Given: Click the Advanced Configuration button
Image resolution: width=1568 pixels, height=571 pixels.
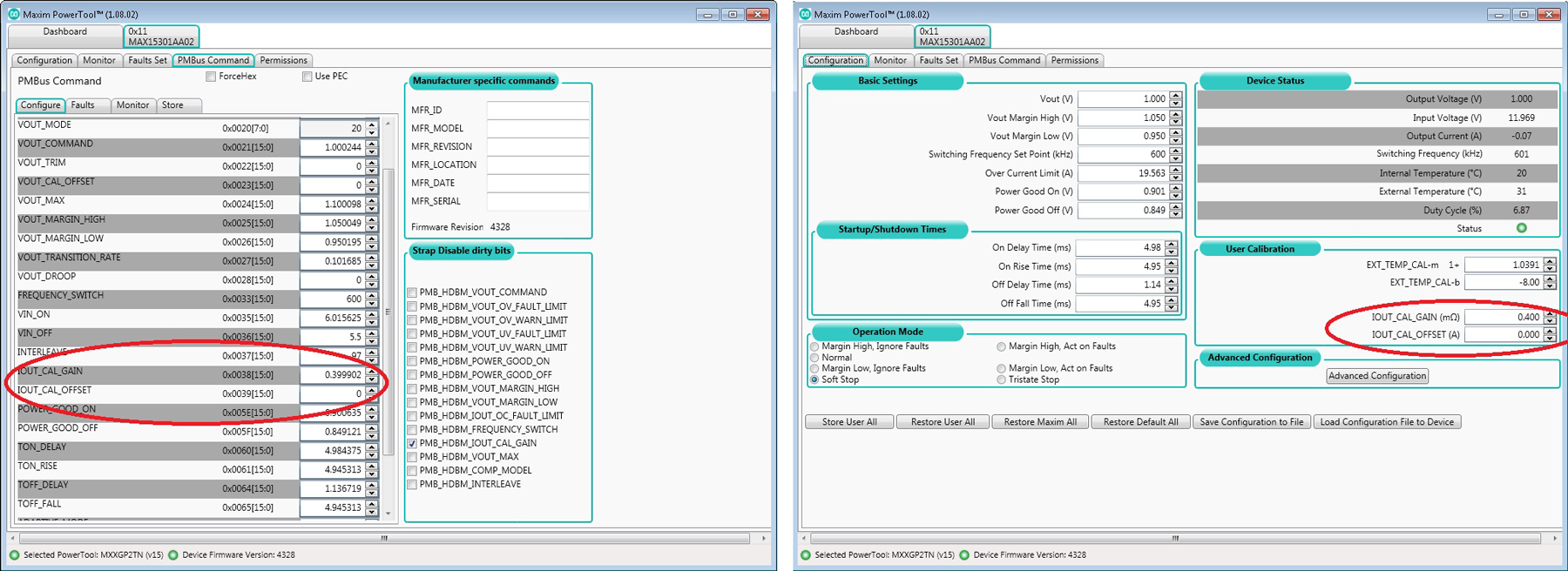Looking at the screenshot, I should (1377, 376).
